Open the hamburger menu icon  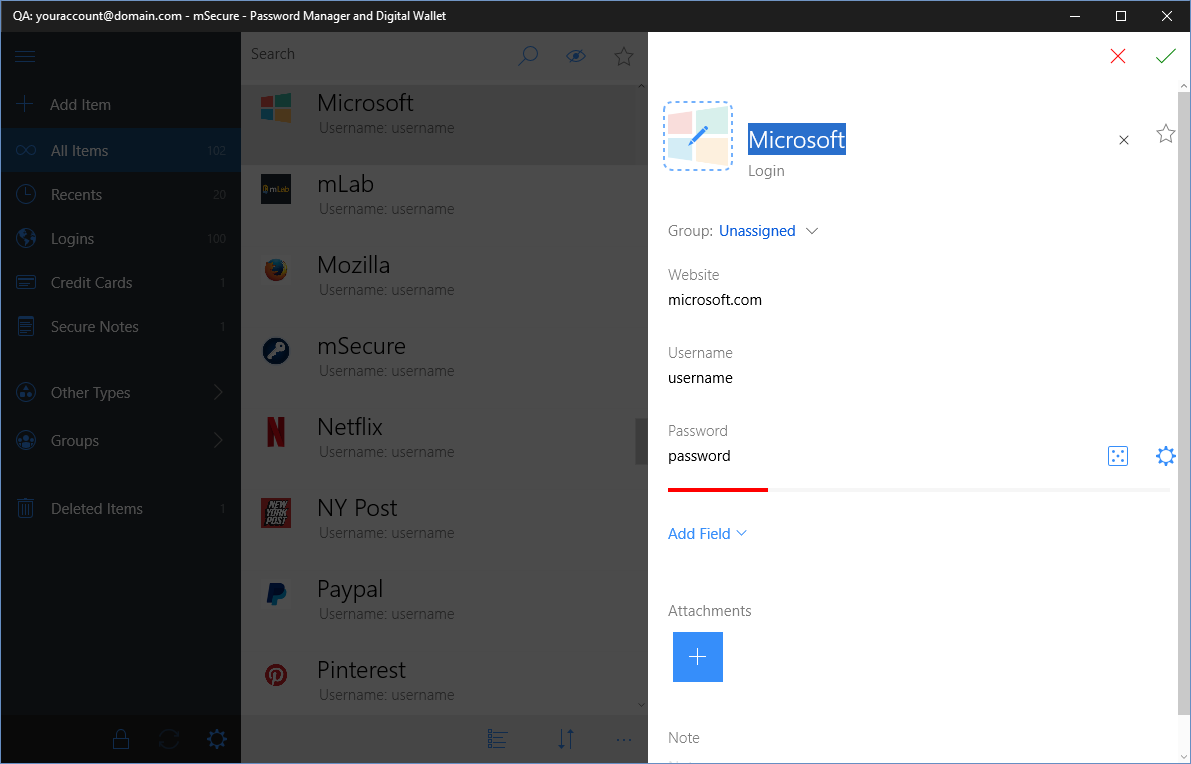click(x=25, y=57)
